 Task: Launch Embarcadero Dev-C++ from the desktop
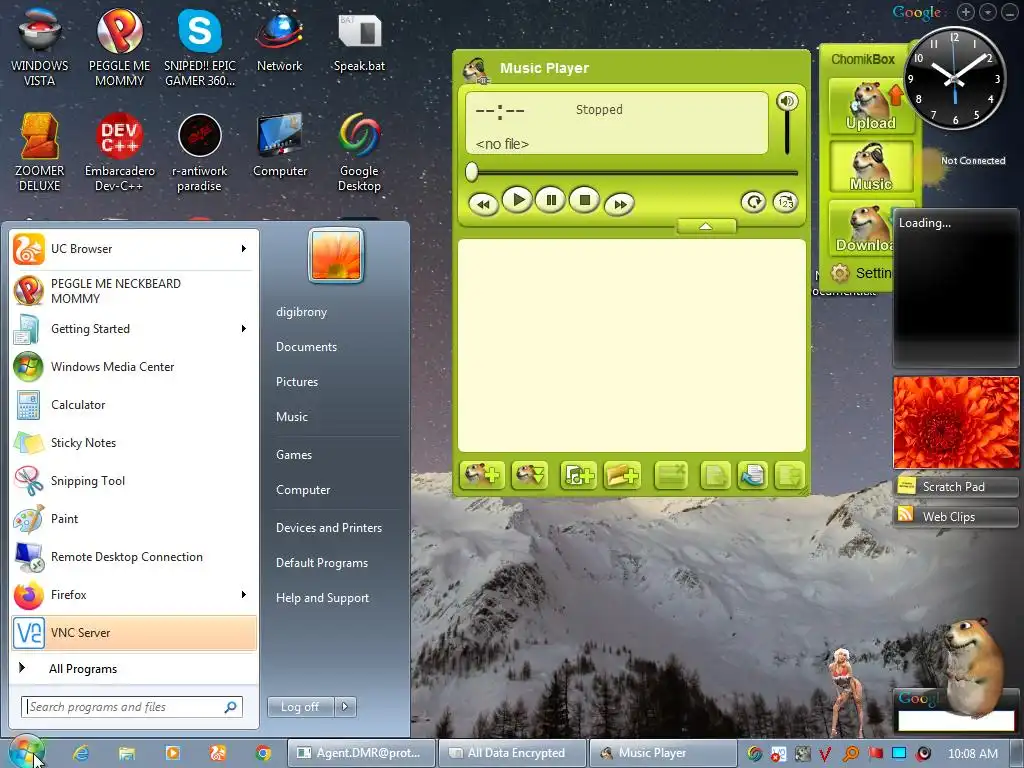point(120,152)
